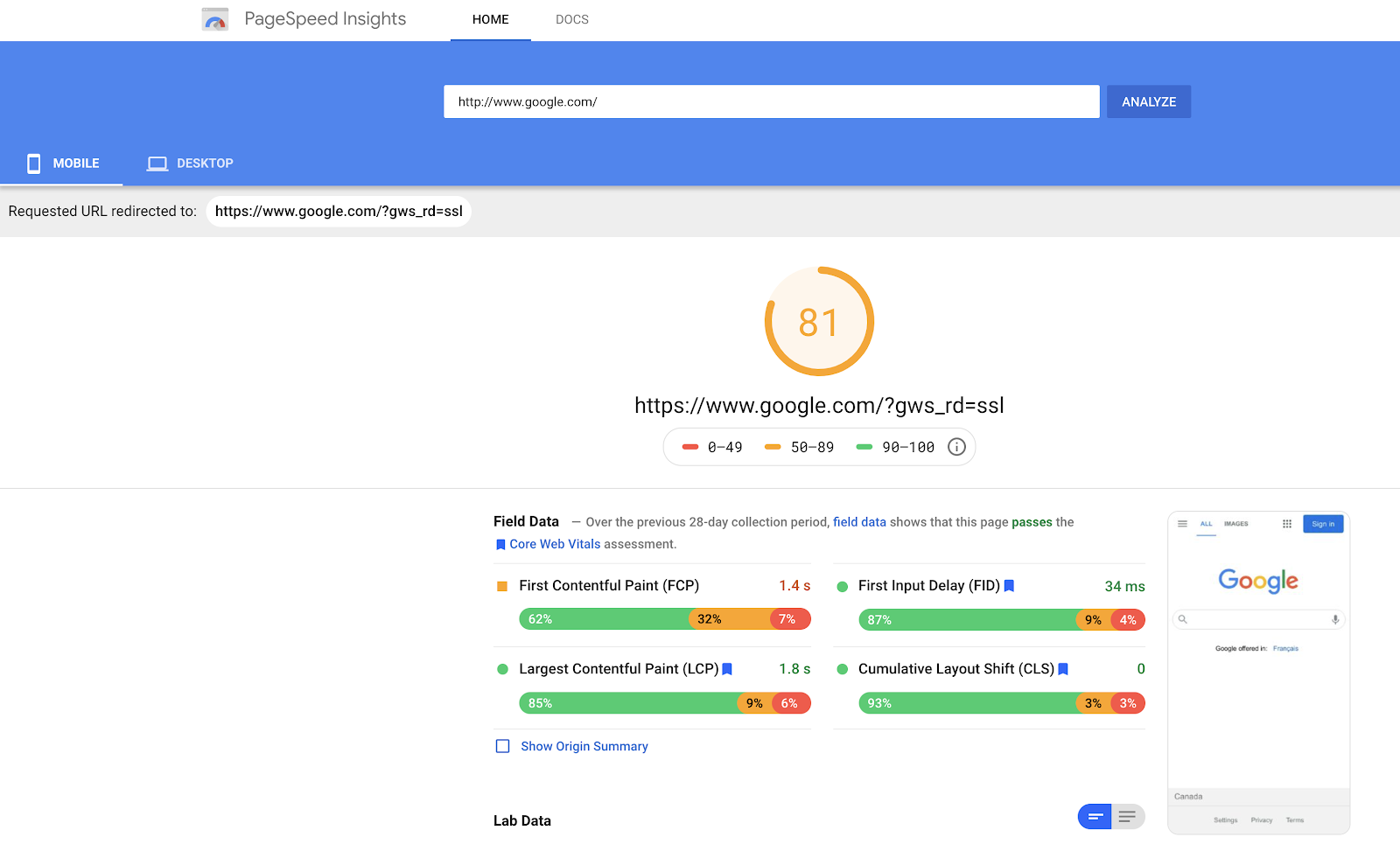Screen dimensions: 1400x844
Task: Click the Core Web Vitals bookmark icon
Action: (x=500, y=545)
